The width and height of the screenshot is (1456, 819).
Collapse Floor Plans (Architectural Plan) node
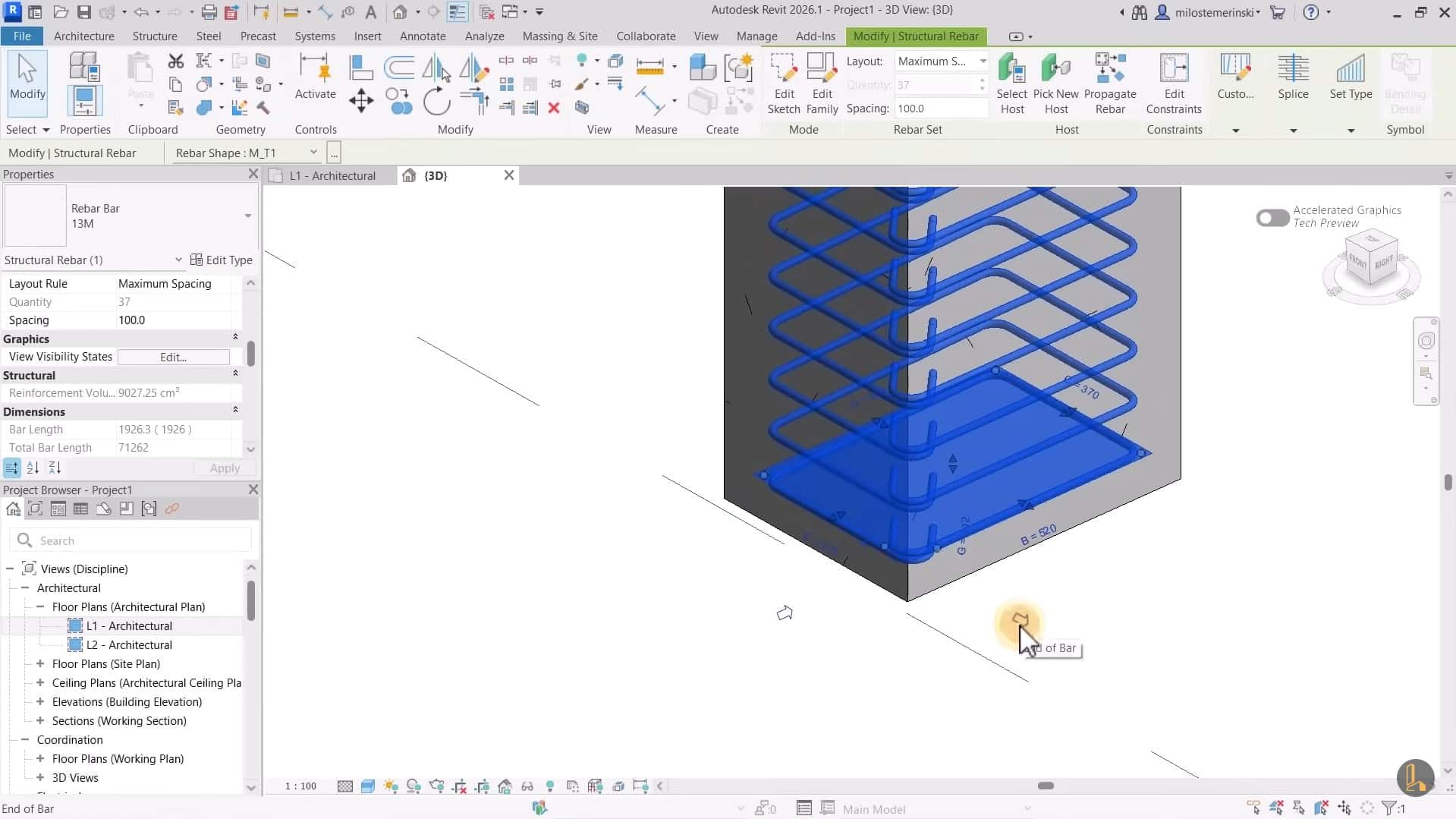point(40,607)
